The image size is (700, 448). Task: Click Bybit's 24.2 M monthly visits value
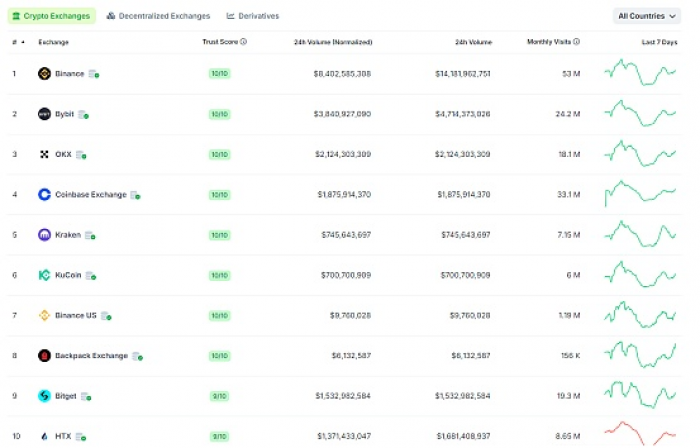point(568,114)
